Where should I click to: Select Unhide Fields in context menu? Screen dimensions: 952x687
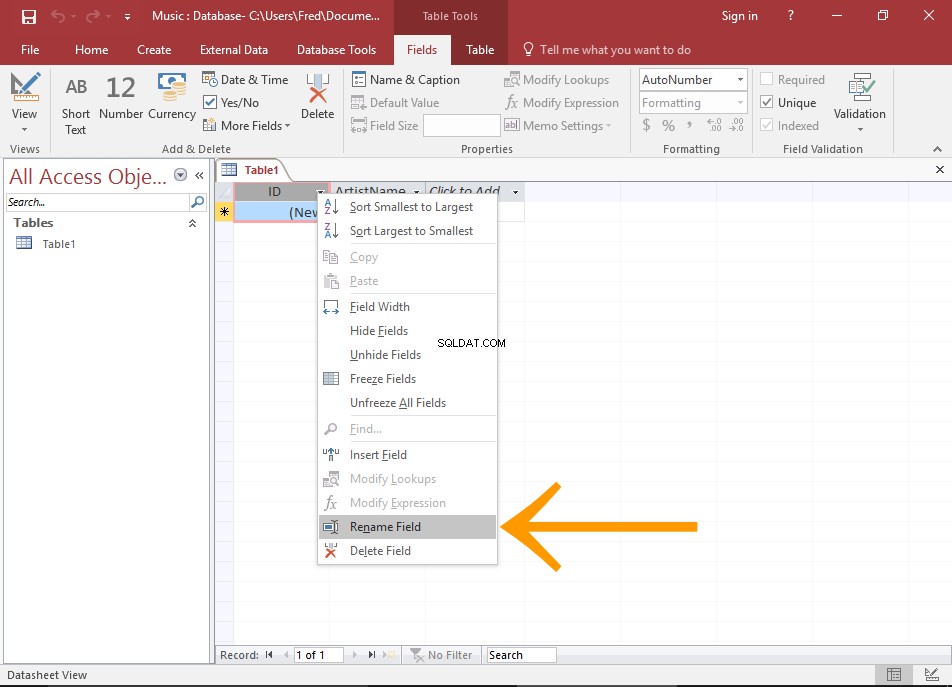(407, 354)
